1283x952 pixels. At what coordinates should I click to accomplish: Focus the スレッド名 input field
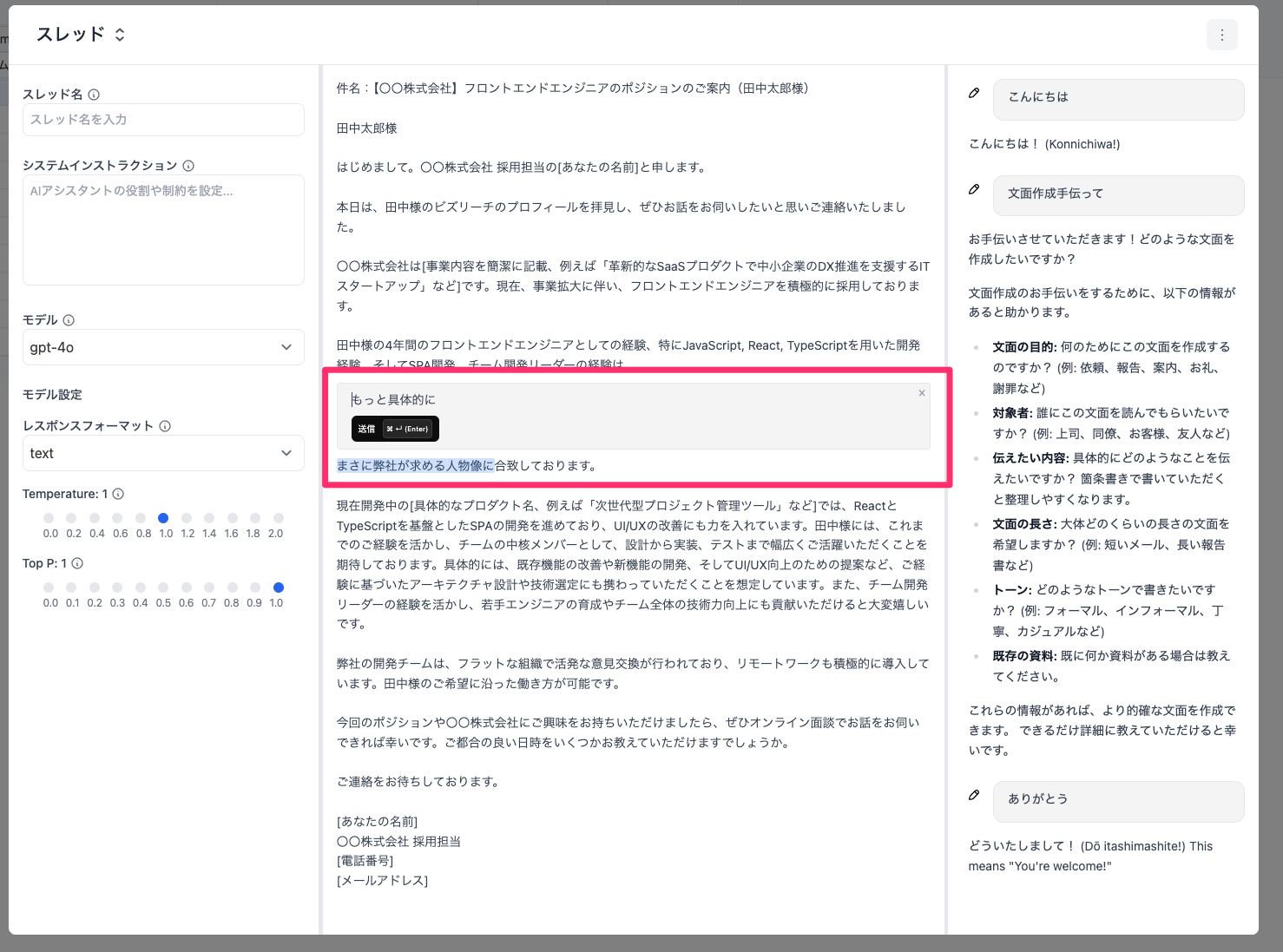[163, 120]
